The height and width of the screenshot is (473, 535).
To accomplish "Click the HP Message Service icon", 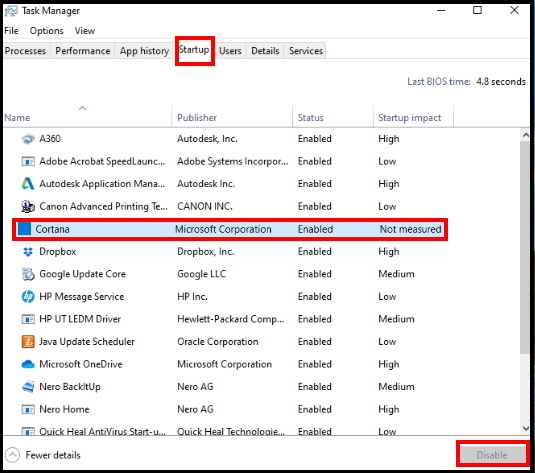I will click(28, 297).
